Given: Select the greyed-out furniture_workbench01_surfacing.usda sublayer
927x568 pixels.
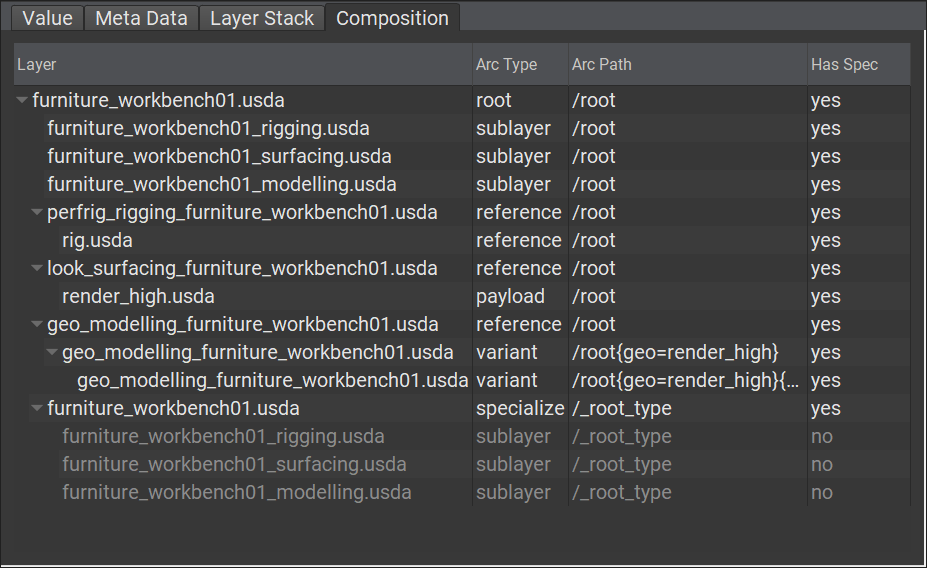Looking at the screenshot, I should 234,464.
